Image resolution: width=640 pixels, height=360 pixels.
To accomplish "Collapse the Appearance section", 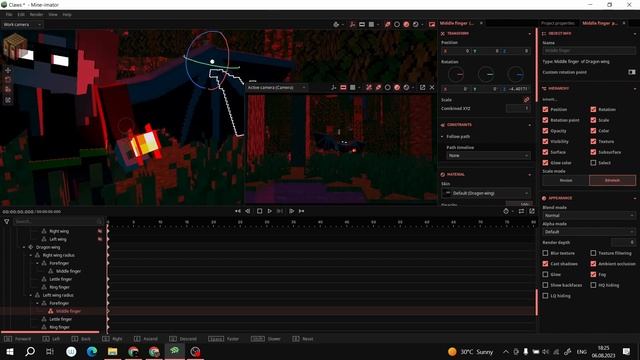I will (x=635, y=198).
